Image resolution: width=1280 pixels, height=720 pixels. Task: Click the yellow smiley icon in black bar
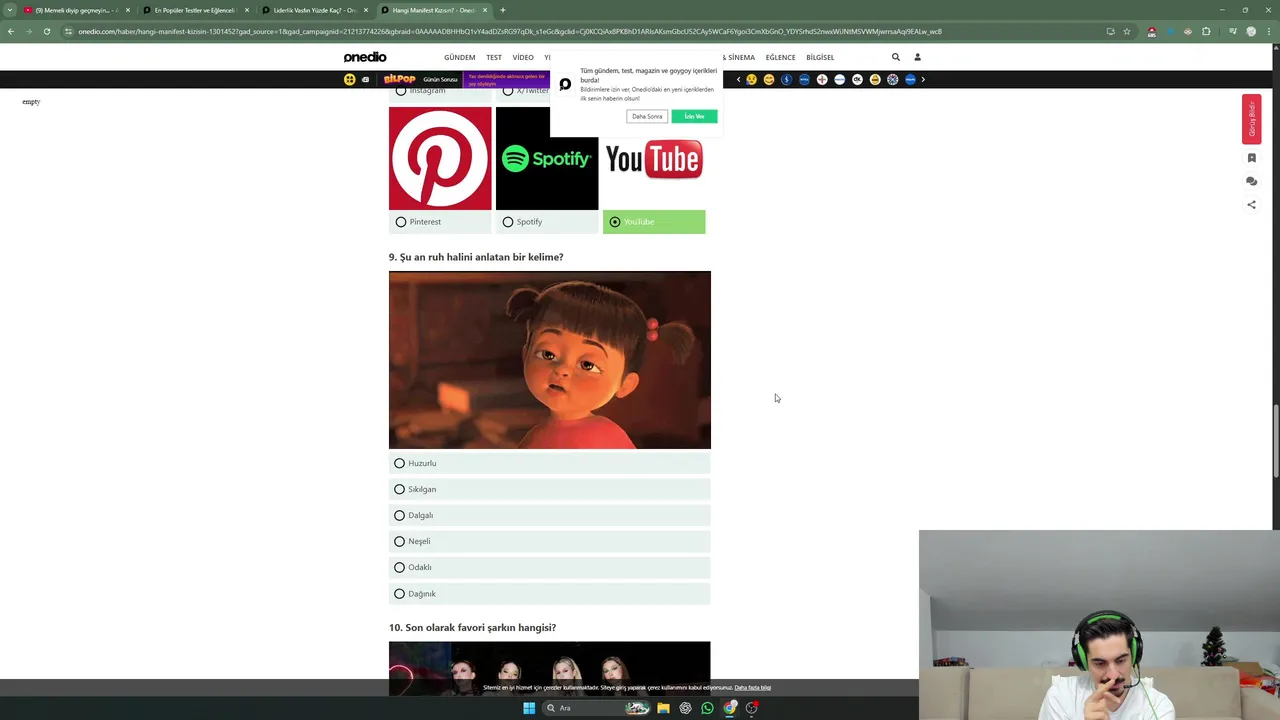click(349, 79)
